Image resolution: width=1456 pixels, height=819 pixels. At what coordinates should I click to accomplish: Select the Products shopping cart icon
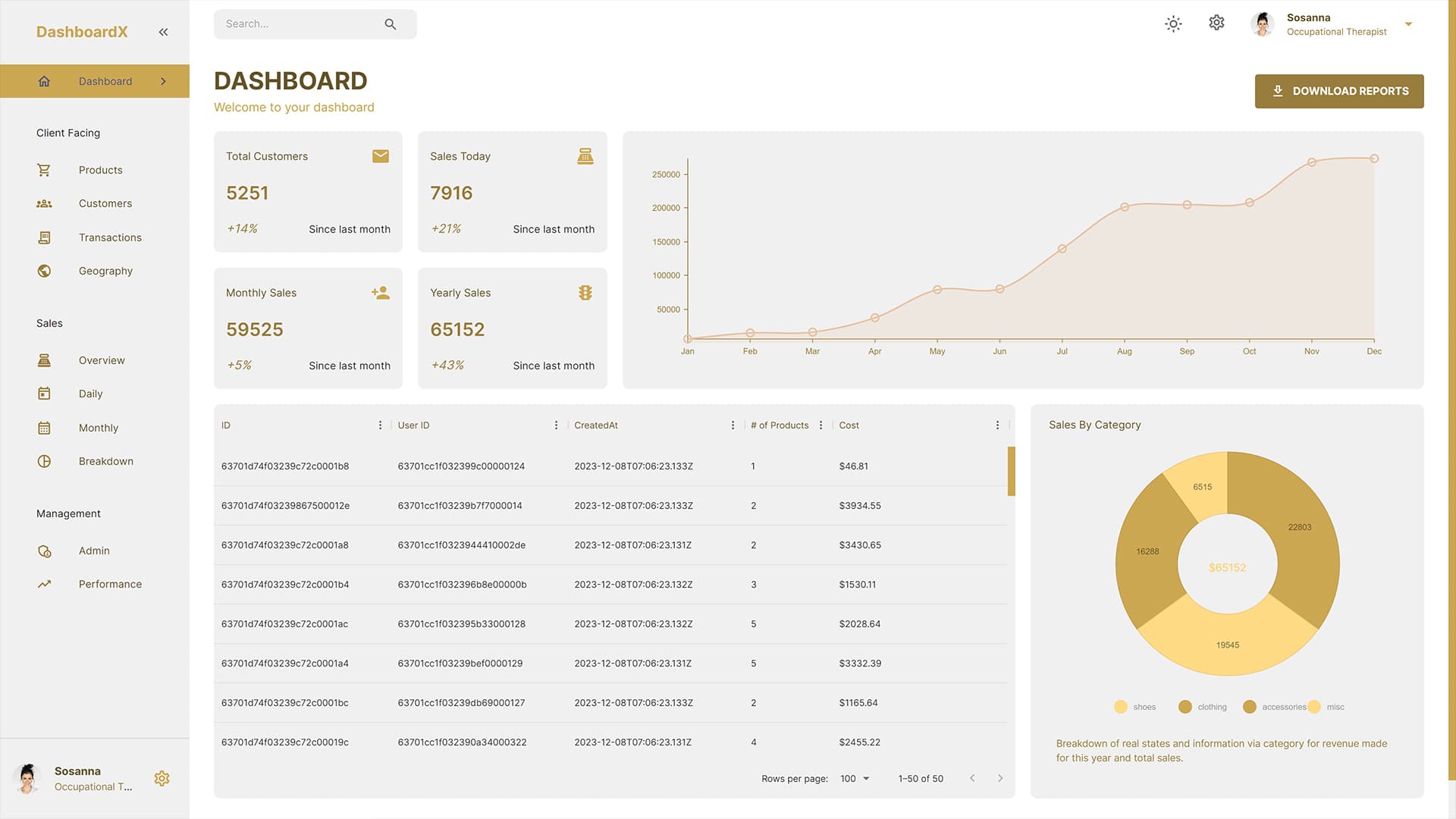tap(44, 170)
